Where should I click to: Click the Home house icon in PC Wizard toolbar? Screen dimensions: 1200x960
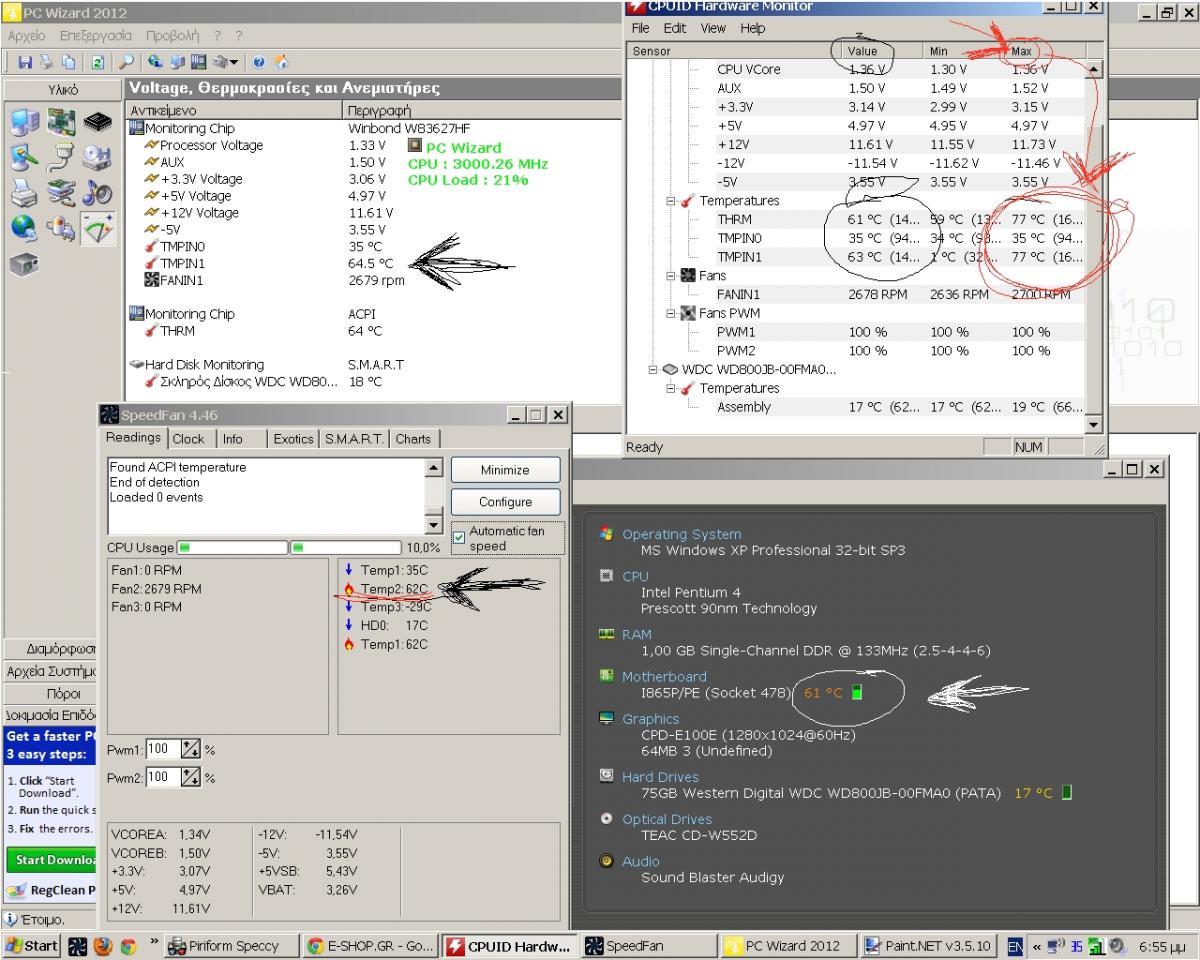(x=281, y=62)
